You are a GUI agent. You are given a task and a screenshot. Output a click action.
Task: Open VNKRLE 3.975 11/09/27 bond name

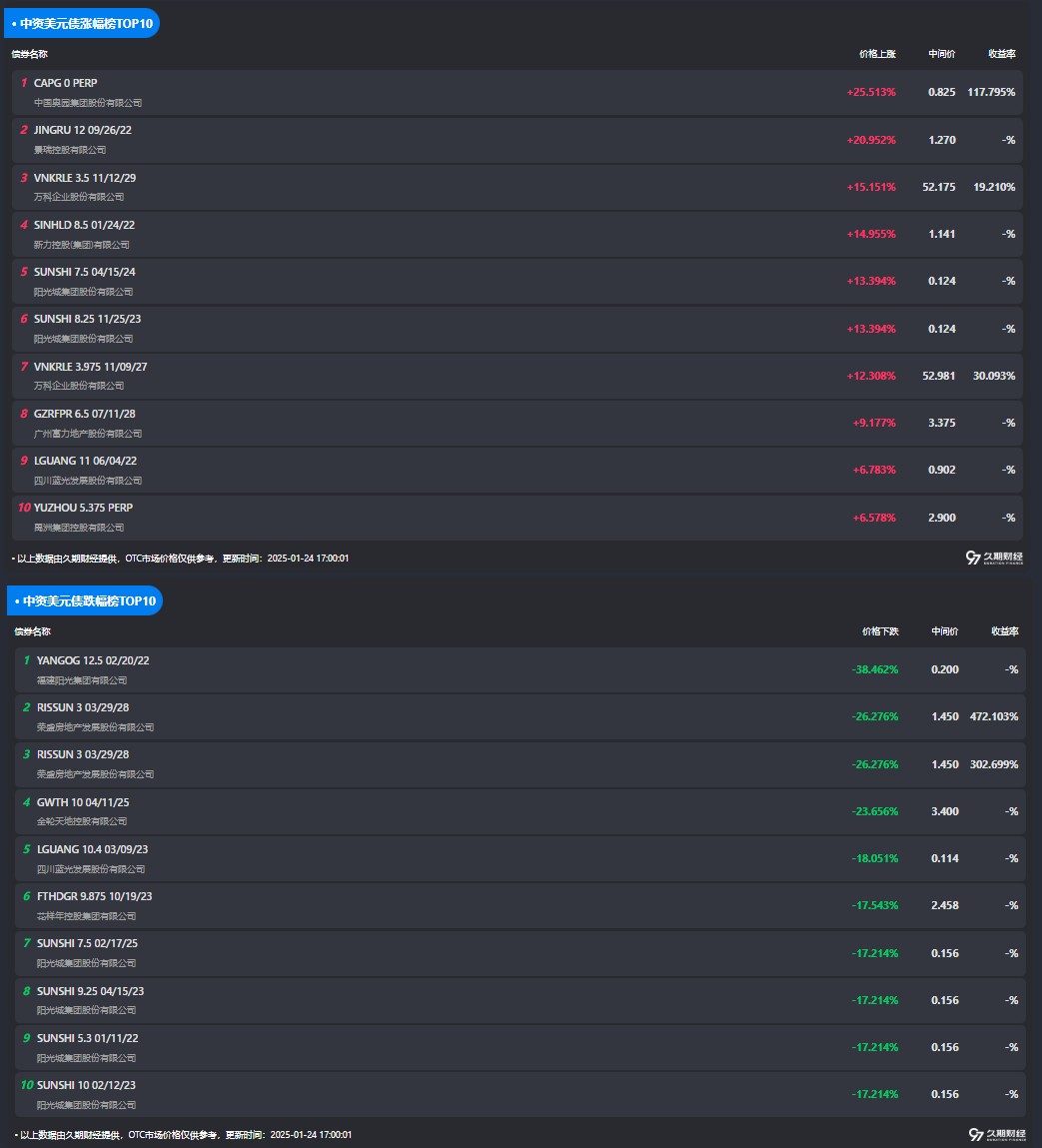pyautogui.click(x=90, y=367)
